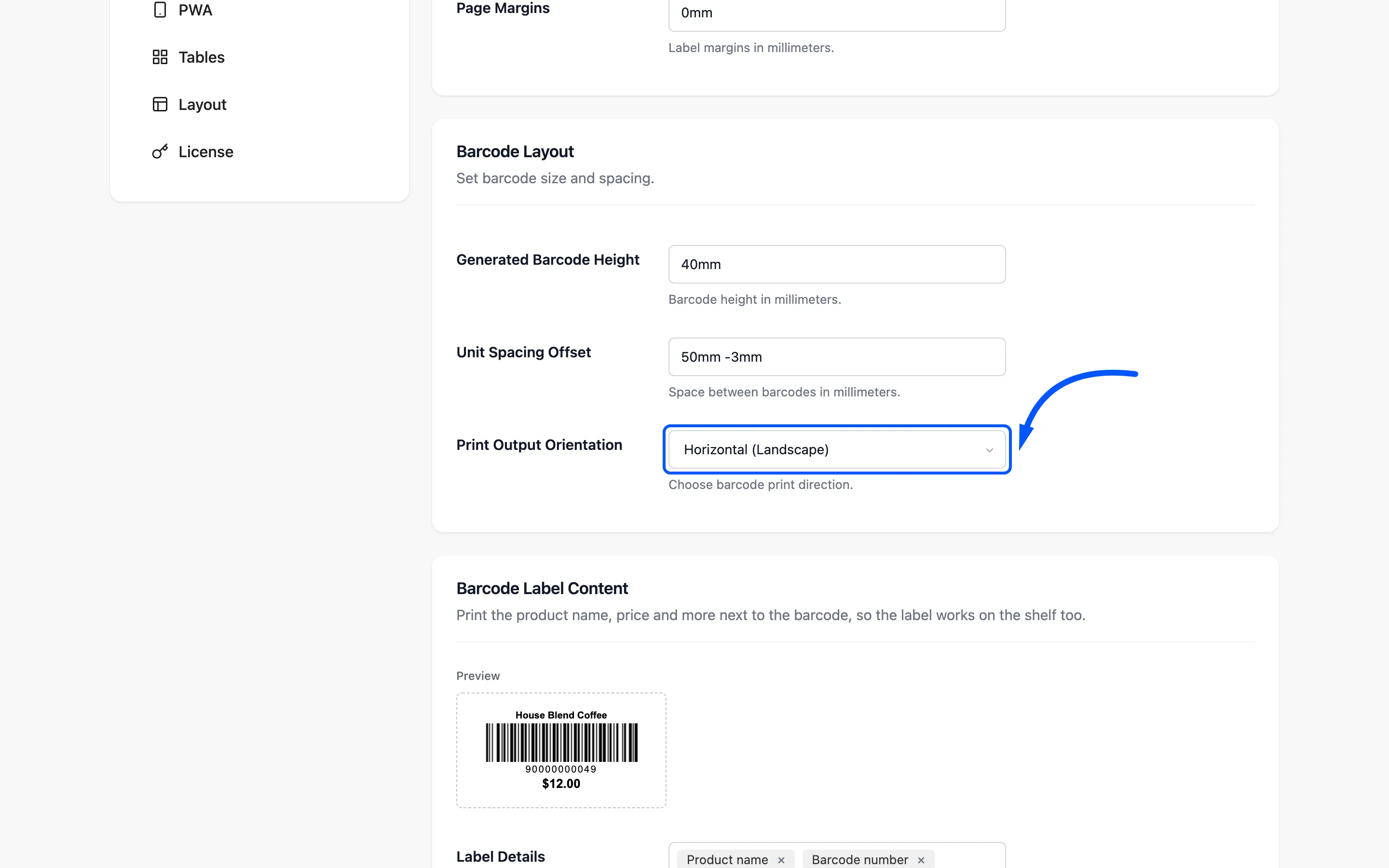Click 'Label margins in millimeters.' hint

(x=751, y=48)
